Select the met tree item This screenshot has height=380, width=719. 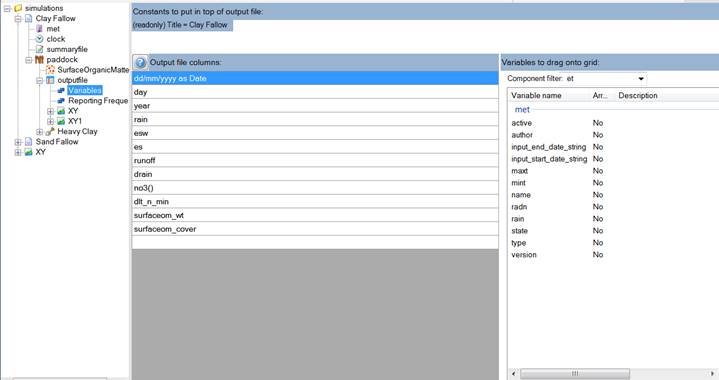tap(53, 29)
